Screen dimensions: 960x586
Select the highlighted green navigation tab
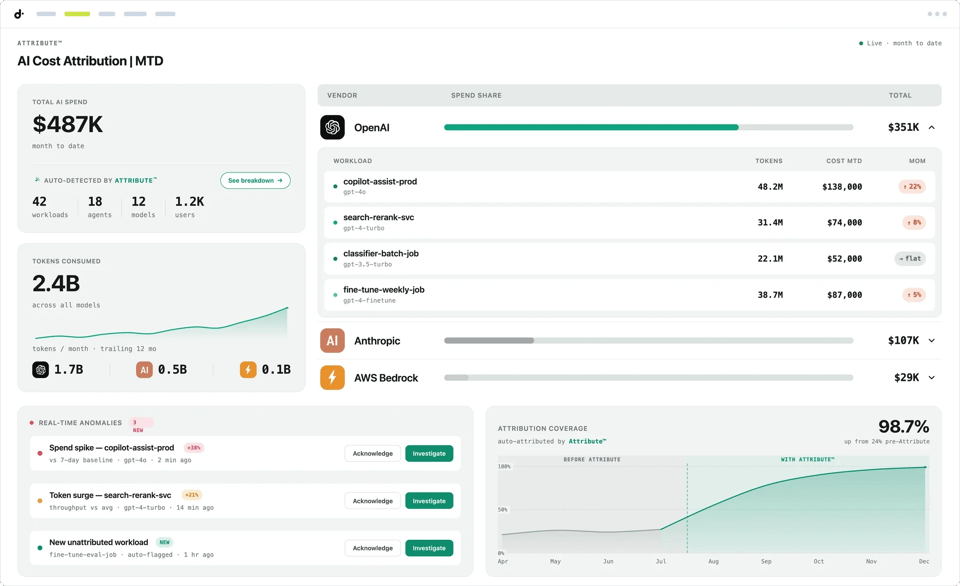77,13
